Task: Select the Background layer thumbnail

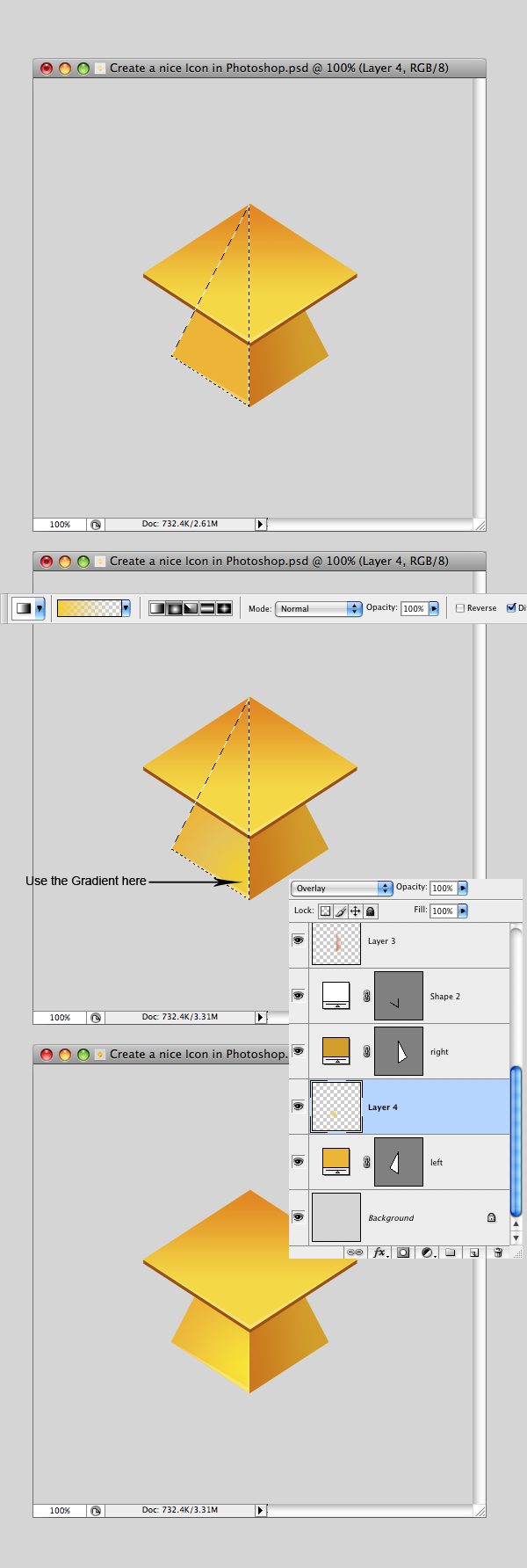Action: [x=336, y=1217]
